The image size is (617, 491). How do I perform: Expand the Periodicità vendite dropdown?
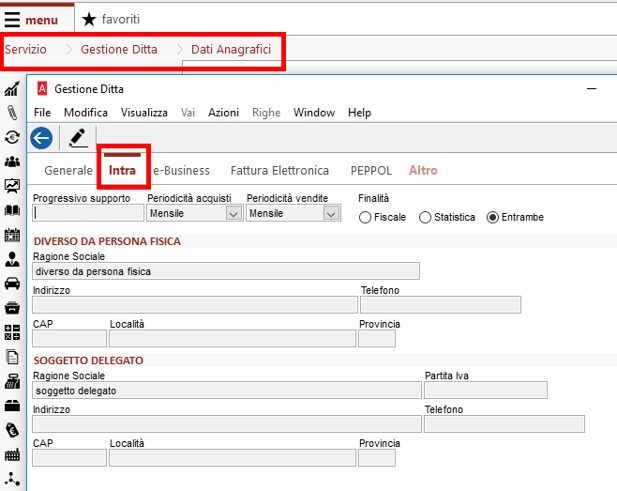[x=331, y=214]
